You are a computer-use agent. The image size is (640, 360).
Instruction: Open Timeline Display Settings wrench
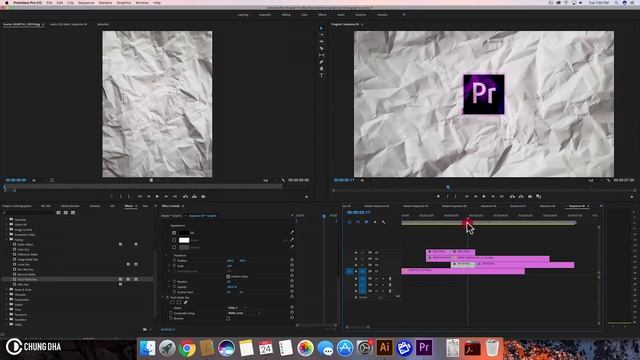[384, 222]
